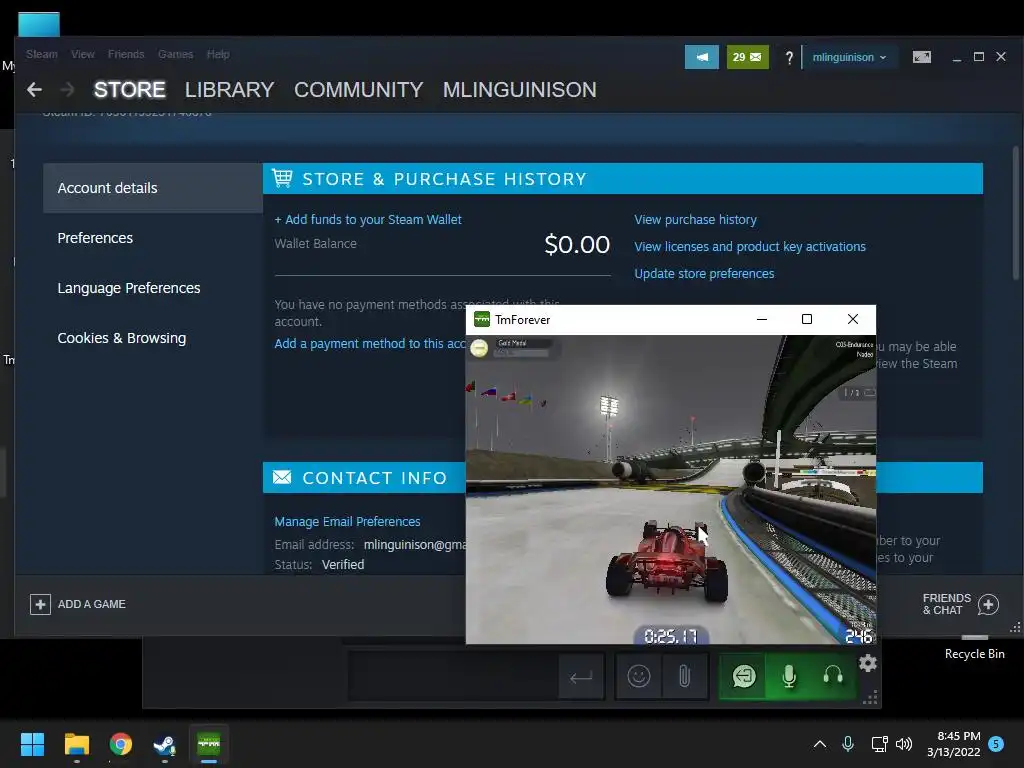Image resolution: width=1024 pixels, height=768 pixels.
Task: Click Add a payment method link
Action: (x=370, y=344)
